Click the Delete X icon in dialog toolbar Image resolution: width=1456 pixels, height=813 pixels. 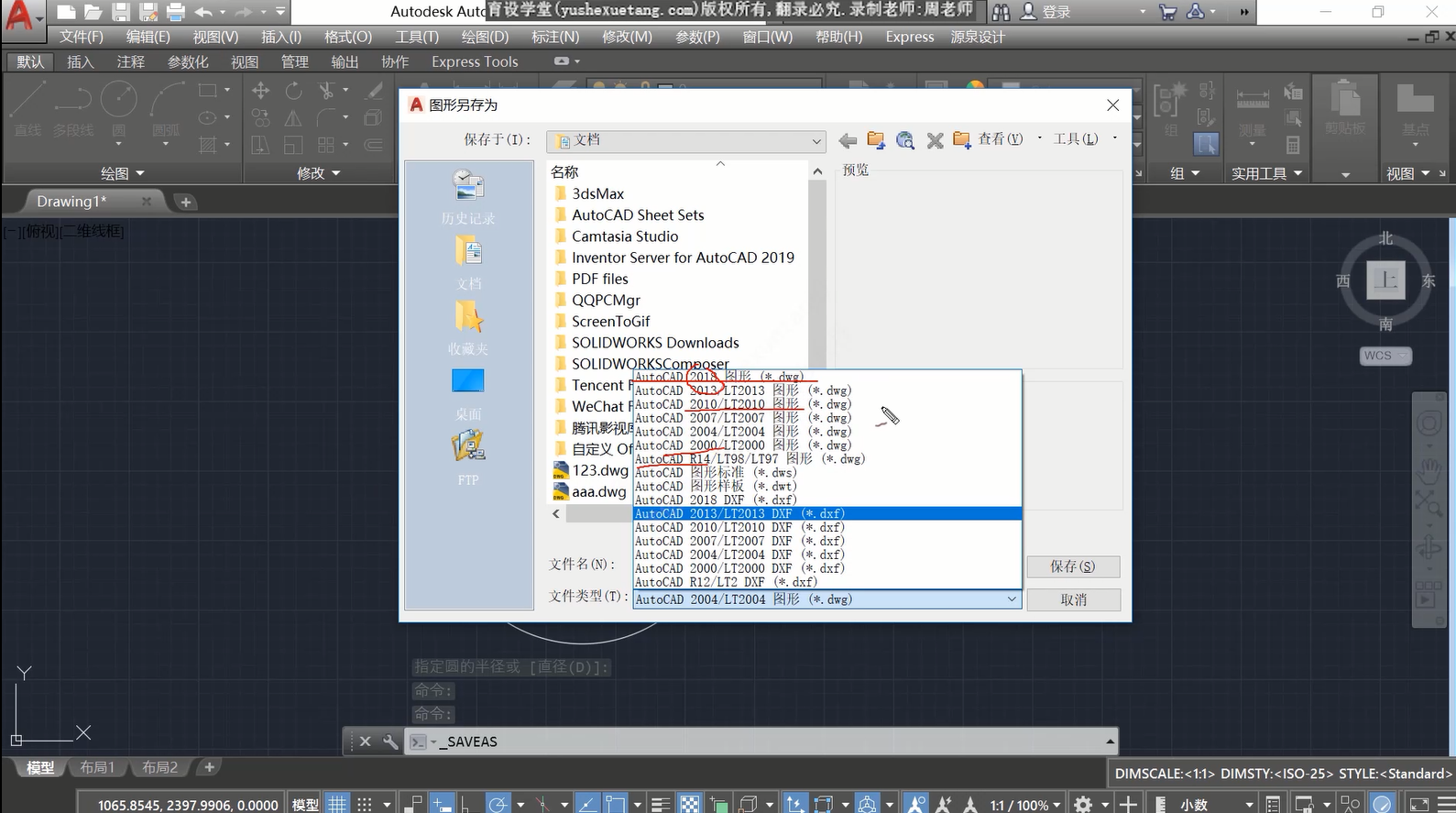[935, 140]
